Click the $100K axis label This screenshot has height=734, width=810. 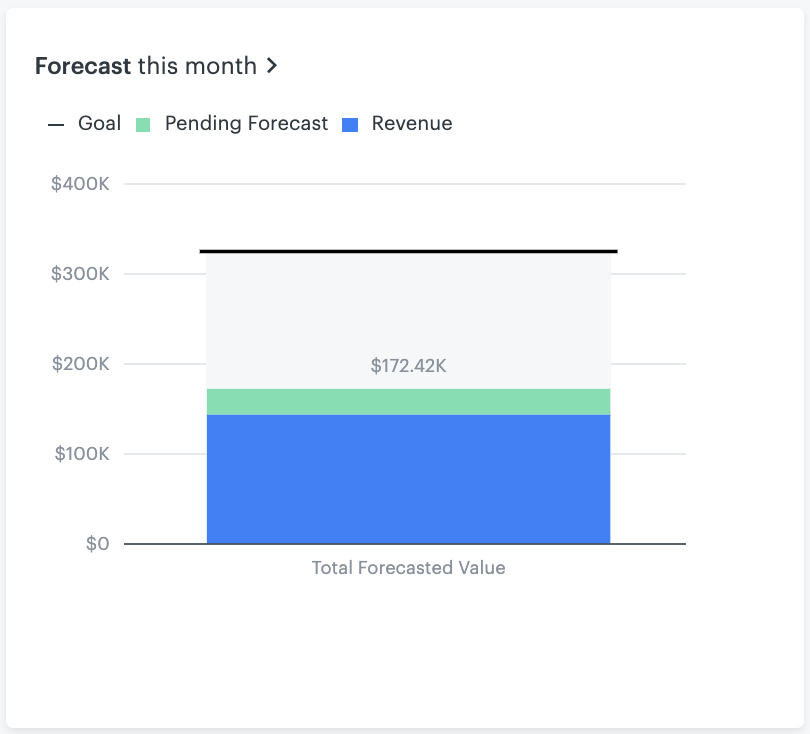(82, 454)
